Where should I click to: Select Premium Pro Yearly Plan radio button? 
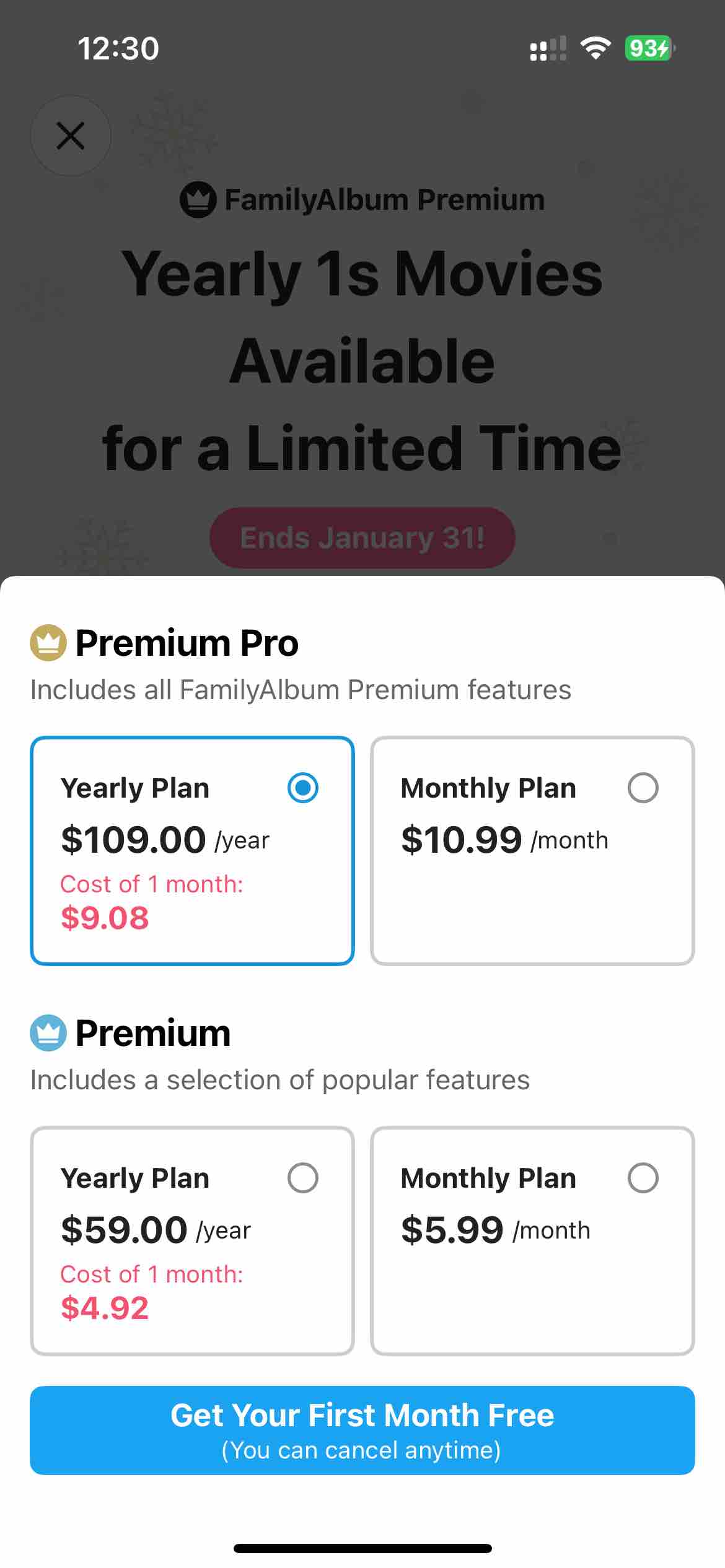(x=303, y=788)
